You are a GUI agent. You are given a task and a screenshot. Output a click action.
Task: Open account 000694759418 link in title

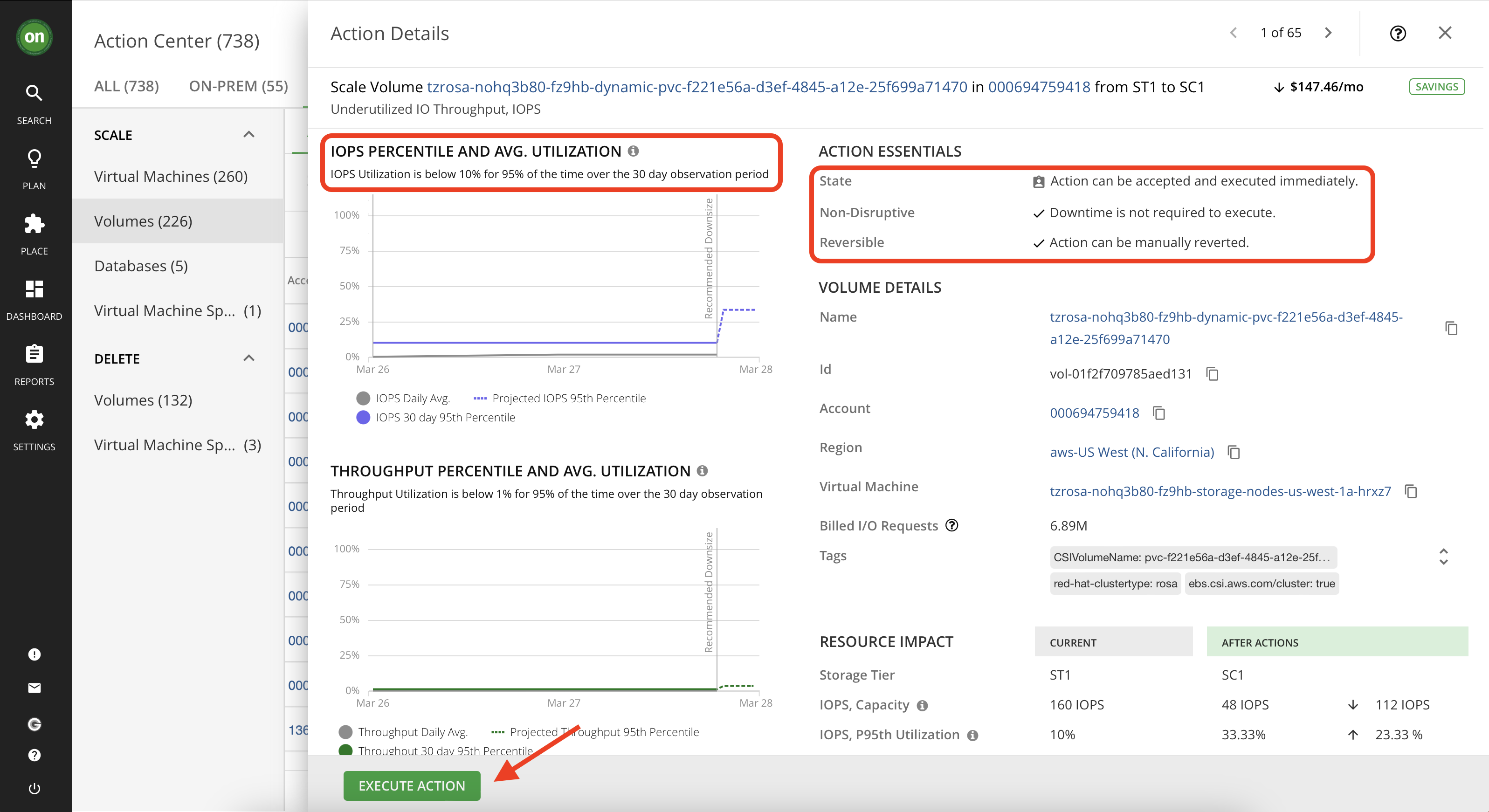1039,87
